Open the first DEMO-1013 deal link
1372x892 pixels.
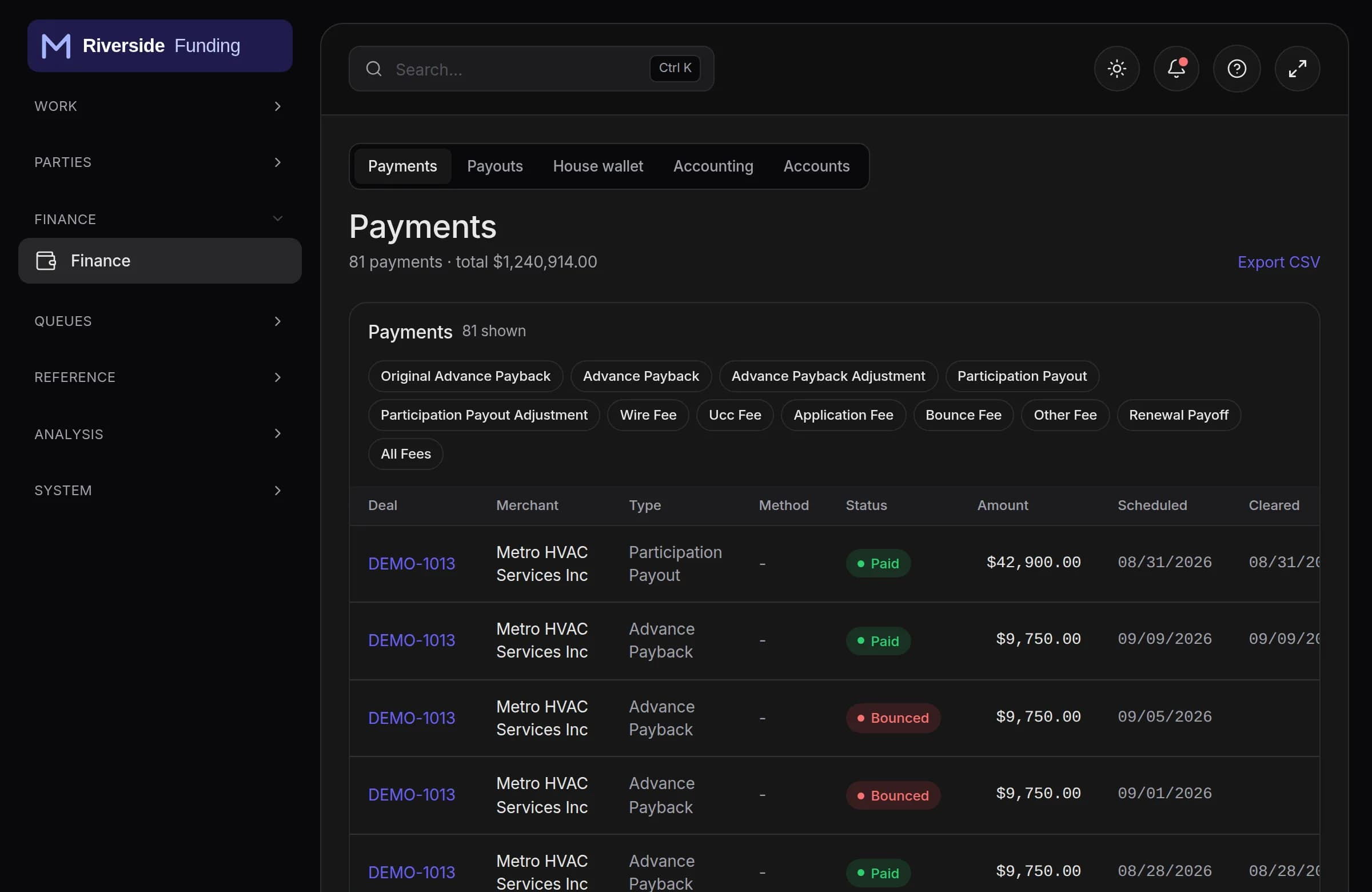click(x=412, y=563)
